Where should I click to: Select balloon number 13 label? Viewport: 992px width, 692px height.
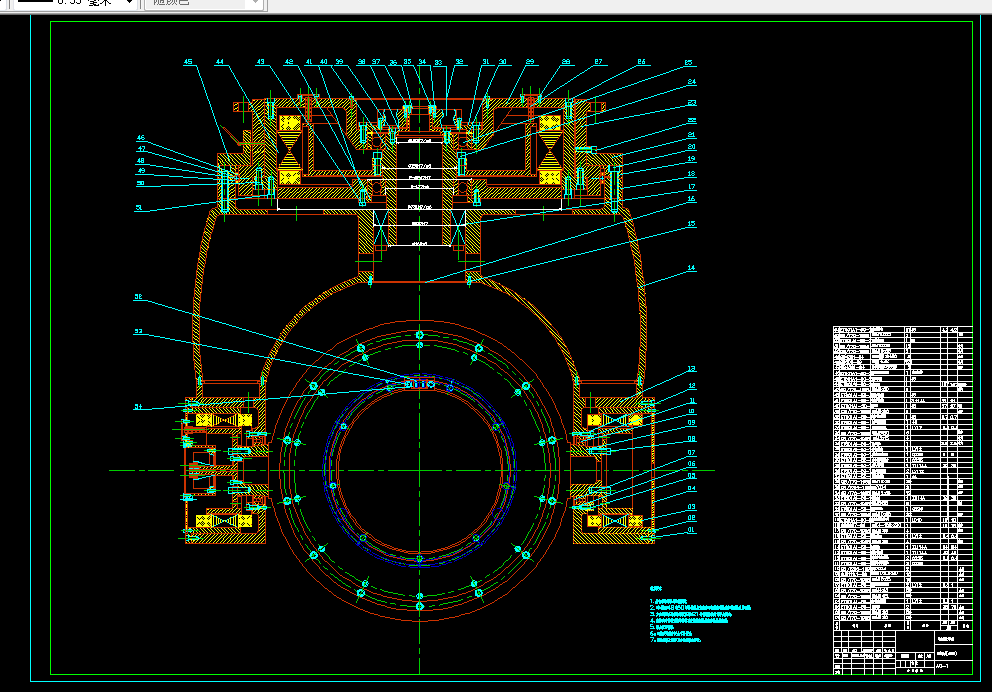coord(691,369)
